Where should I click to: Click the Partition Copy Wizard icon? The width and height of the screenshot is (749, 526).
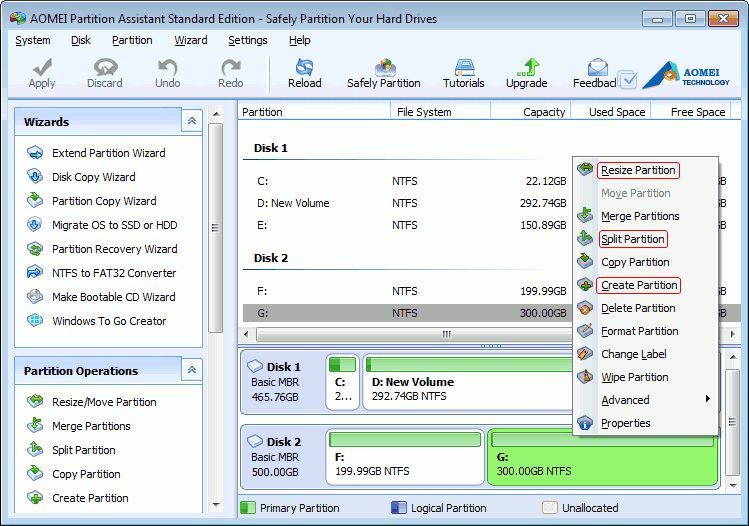point(35,201)
